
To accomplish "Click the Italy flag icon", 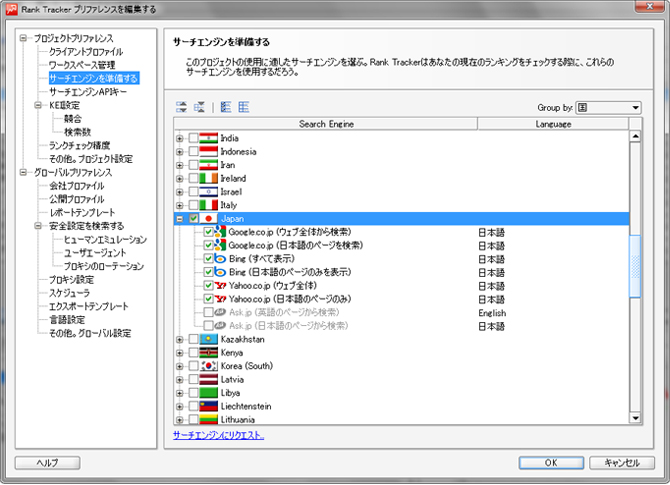I will click(x=209, y=205).
